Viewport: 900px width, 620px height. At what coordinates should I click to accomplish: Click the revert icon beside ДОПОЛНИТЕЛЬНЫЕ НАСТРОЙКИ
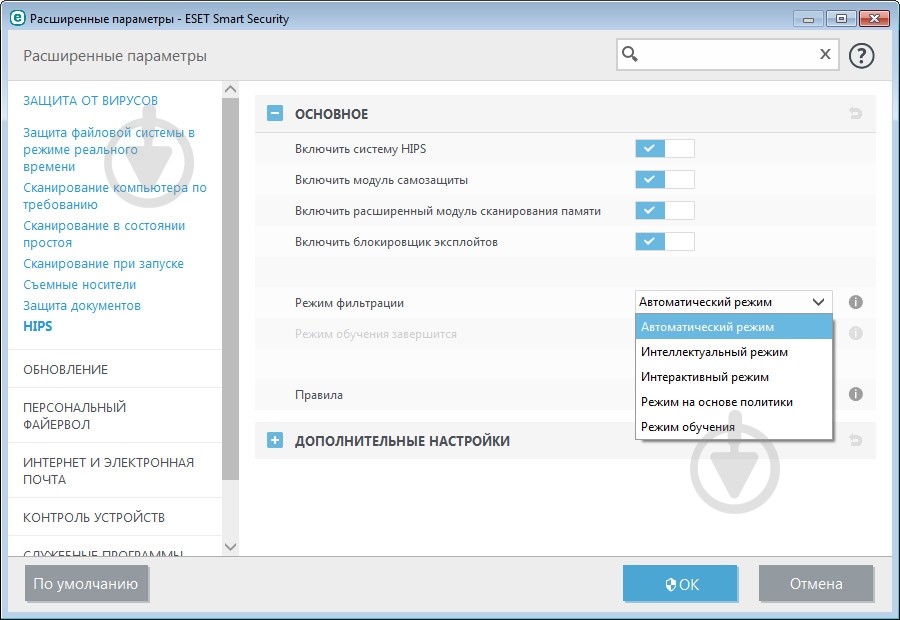855,439
